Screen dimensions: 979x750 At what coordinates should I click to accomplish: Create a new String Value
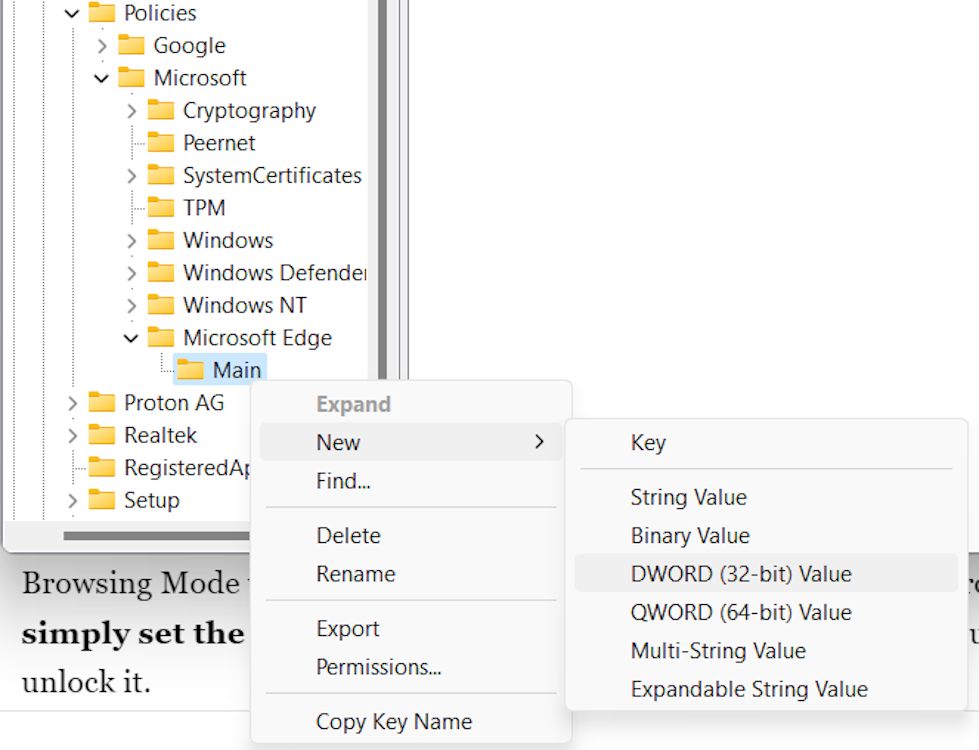766,497
